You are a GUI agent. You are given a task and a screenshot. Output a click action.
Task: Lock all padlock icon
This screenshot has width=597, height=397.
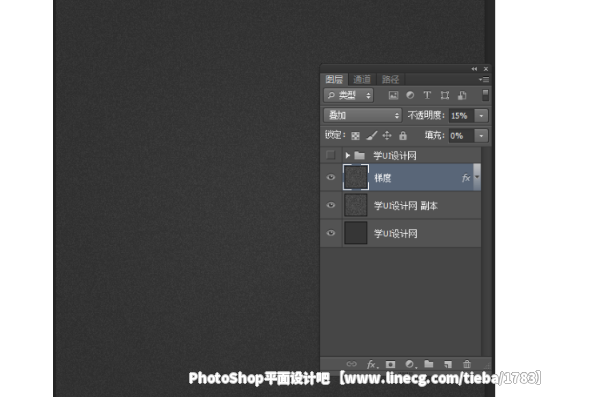click(x=403, y=136)
